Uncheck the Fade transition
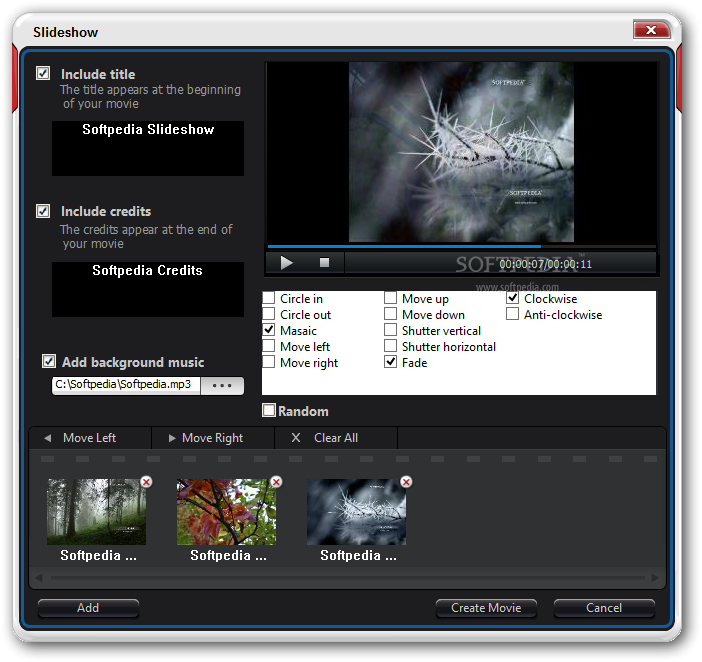The width and height of the screenshot is (702, 662). click(x=390, y=363)
